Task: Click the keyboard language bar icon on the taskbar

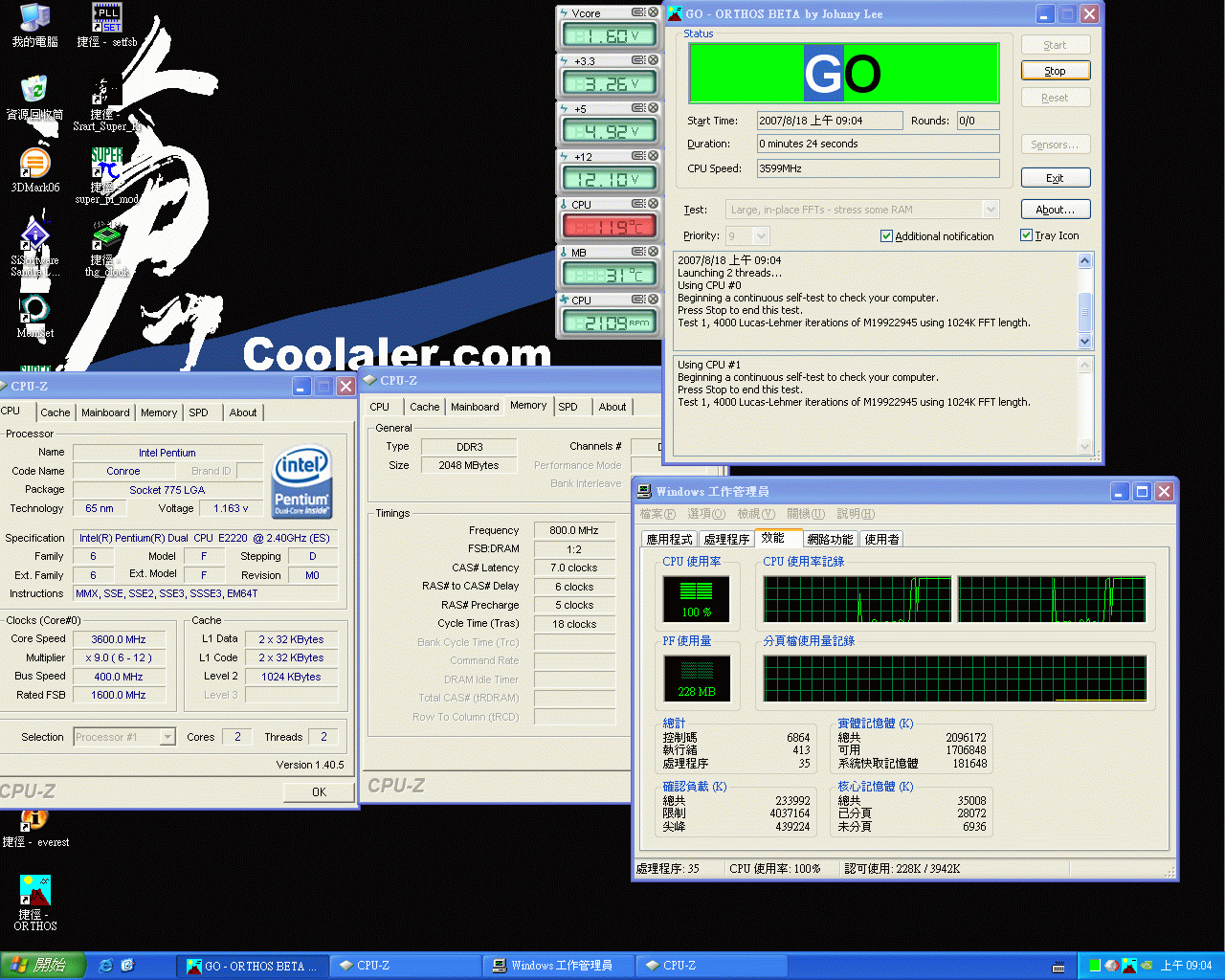Action: [1058, 967]
